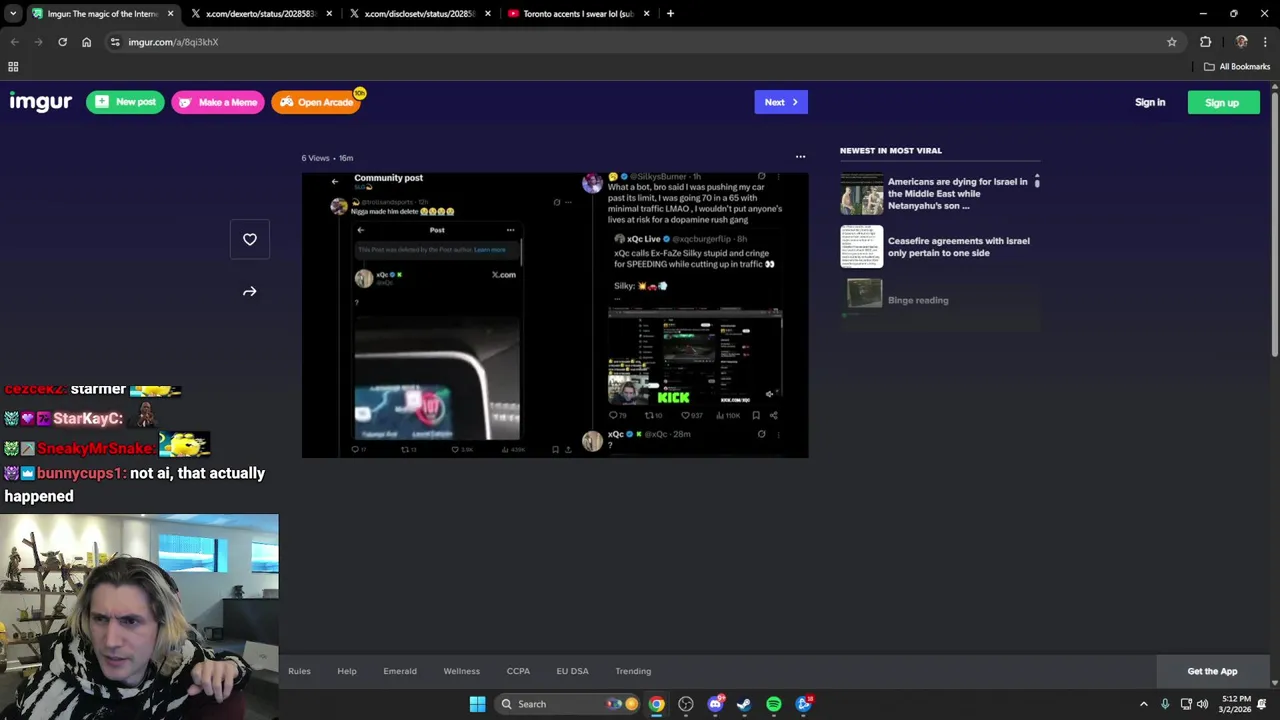The image size is (1280, 720).
Task: Open the Windows Start menu
Action: point(477,704)
